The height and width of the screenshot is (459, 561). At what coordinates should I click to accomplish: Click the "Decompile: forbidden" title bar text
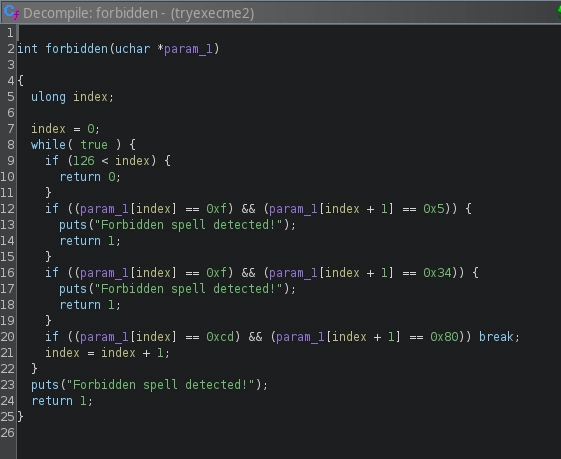point(90,13)
